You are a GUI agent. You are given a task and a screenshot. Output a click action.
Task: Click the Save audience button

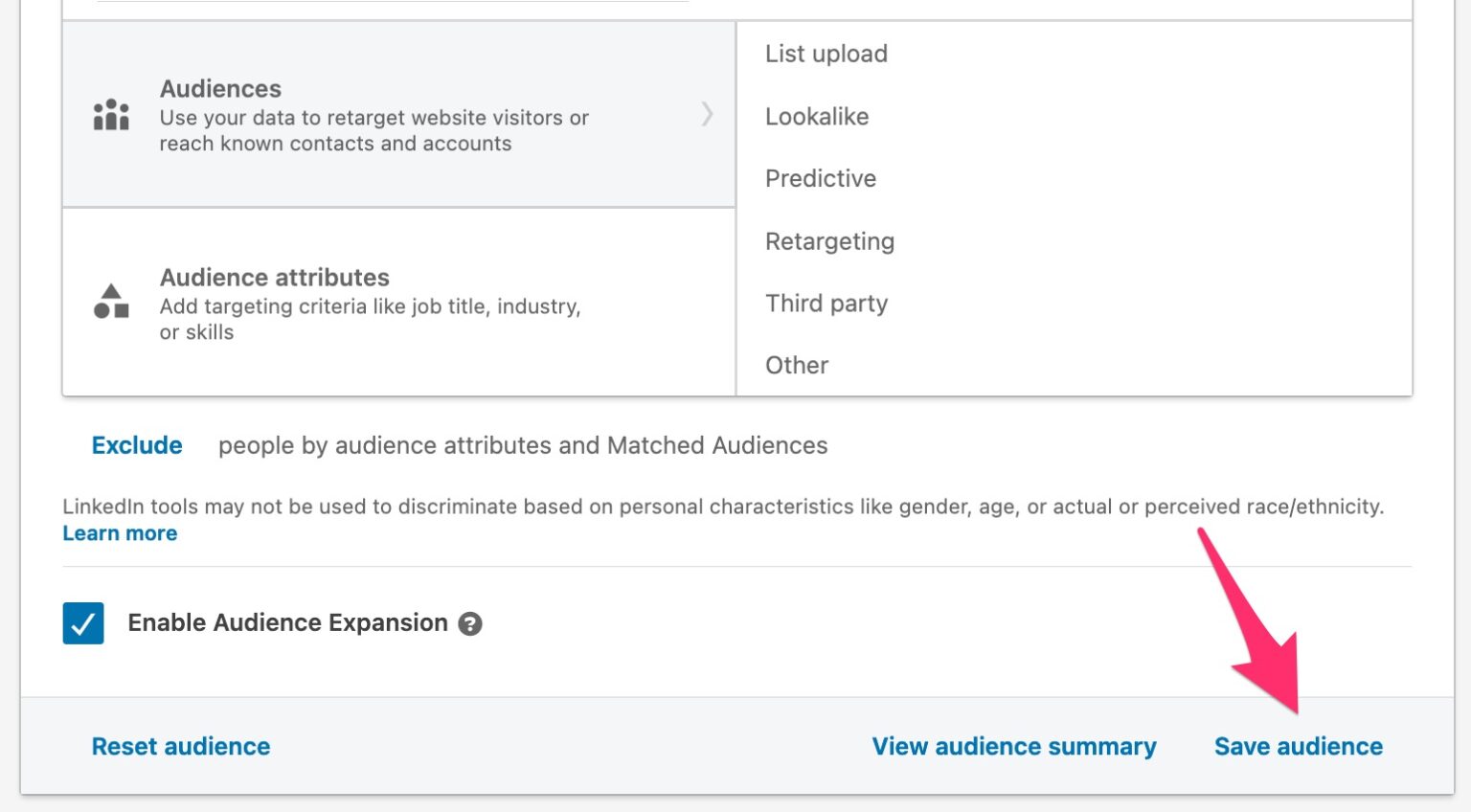(x=1298, y=747)
